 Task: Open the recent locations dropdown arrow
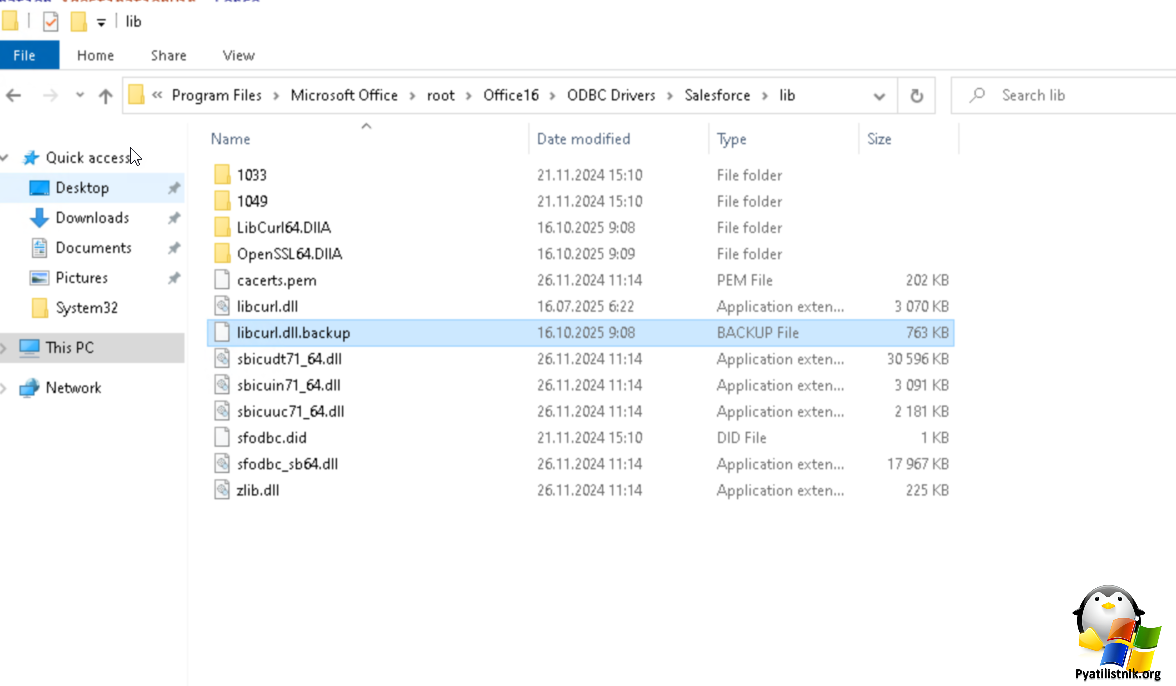[x=80, y=96]
